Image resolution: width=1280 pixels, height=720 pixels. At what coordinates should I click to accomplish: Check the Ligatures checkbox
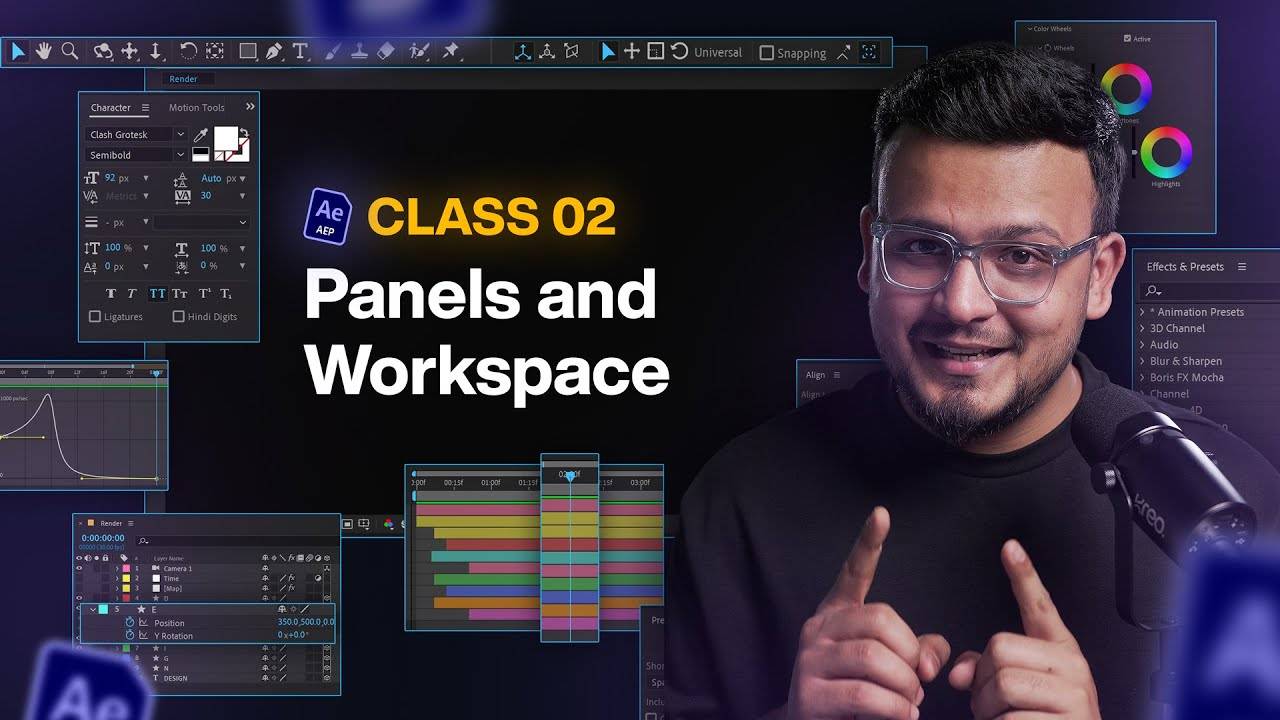tap(95, 317)
